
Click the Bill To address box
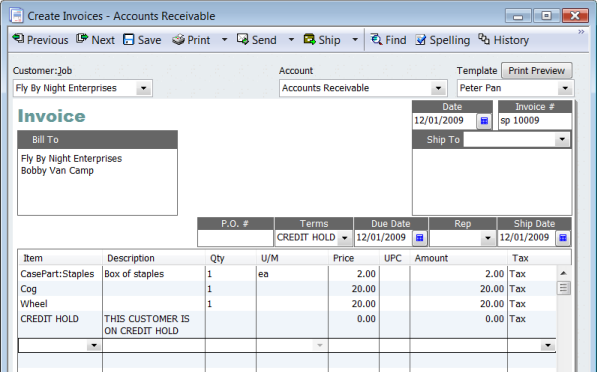click(x=97, y=182)
